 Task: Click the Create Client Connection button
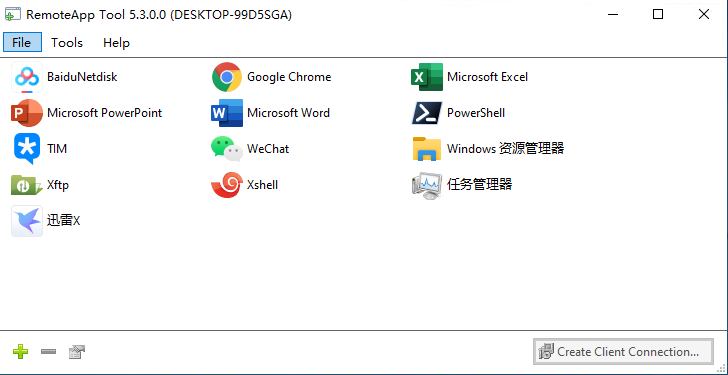(x=623, y=352)
